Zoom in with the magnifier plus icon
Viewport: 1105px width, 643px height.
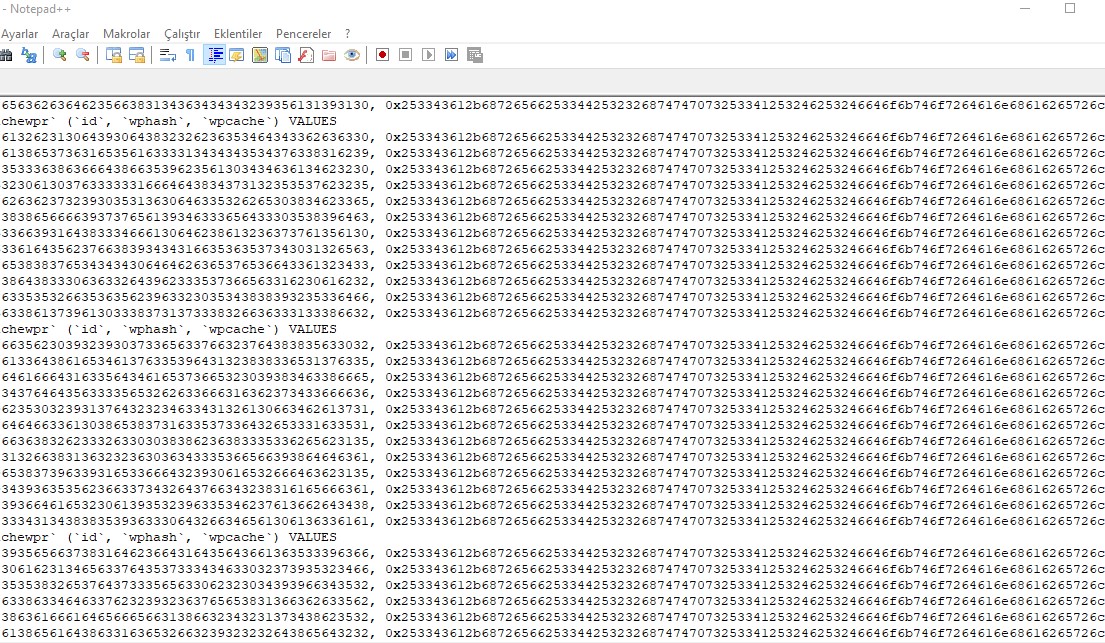coord(60,55)
